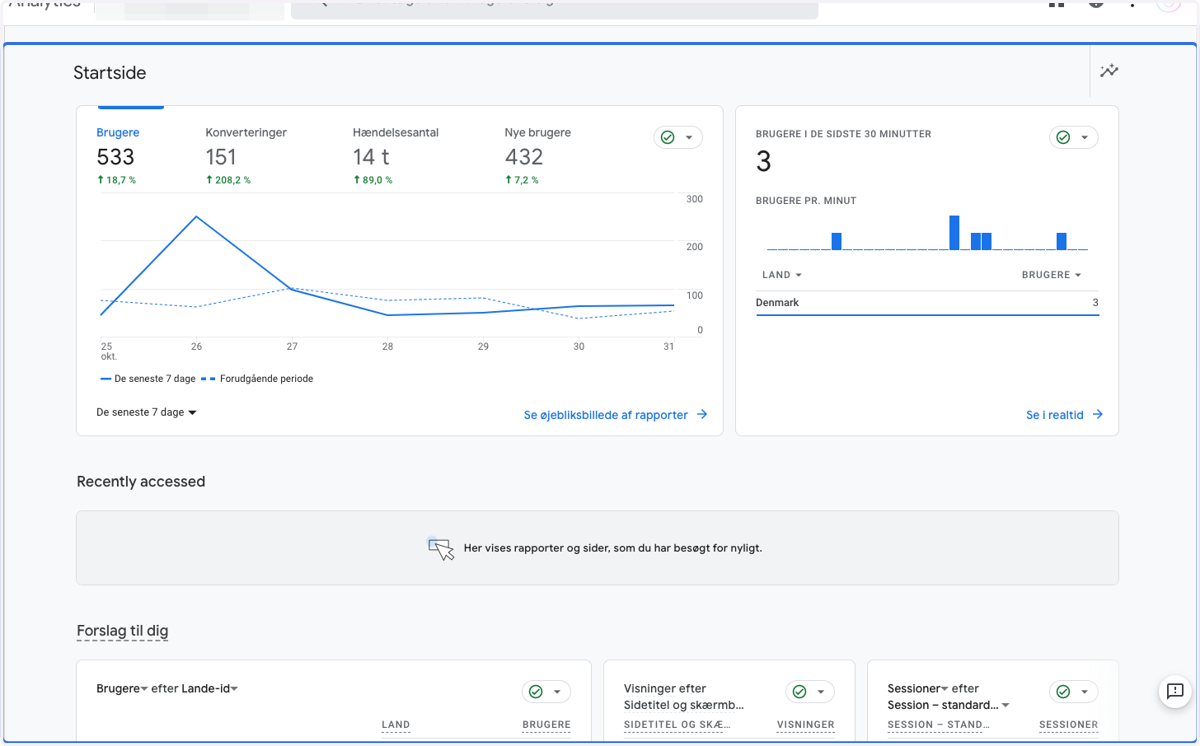Click the SIDETITEL OG SKÆ... column header

tap(677, 725)
